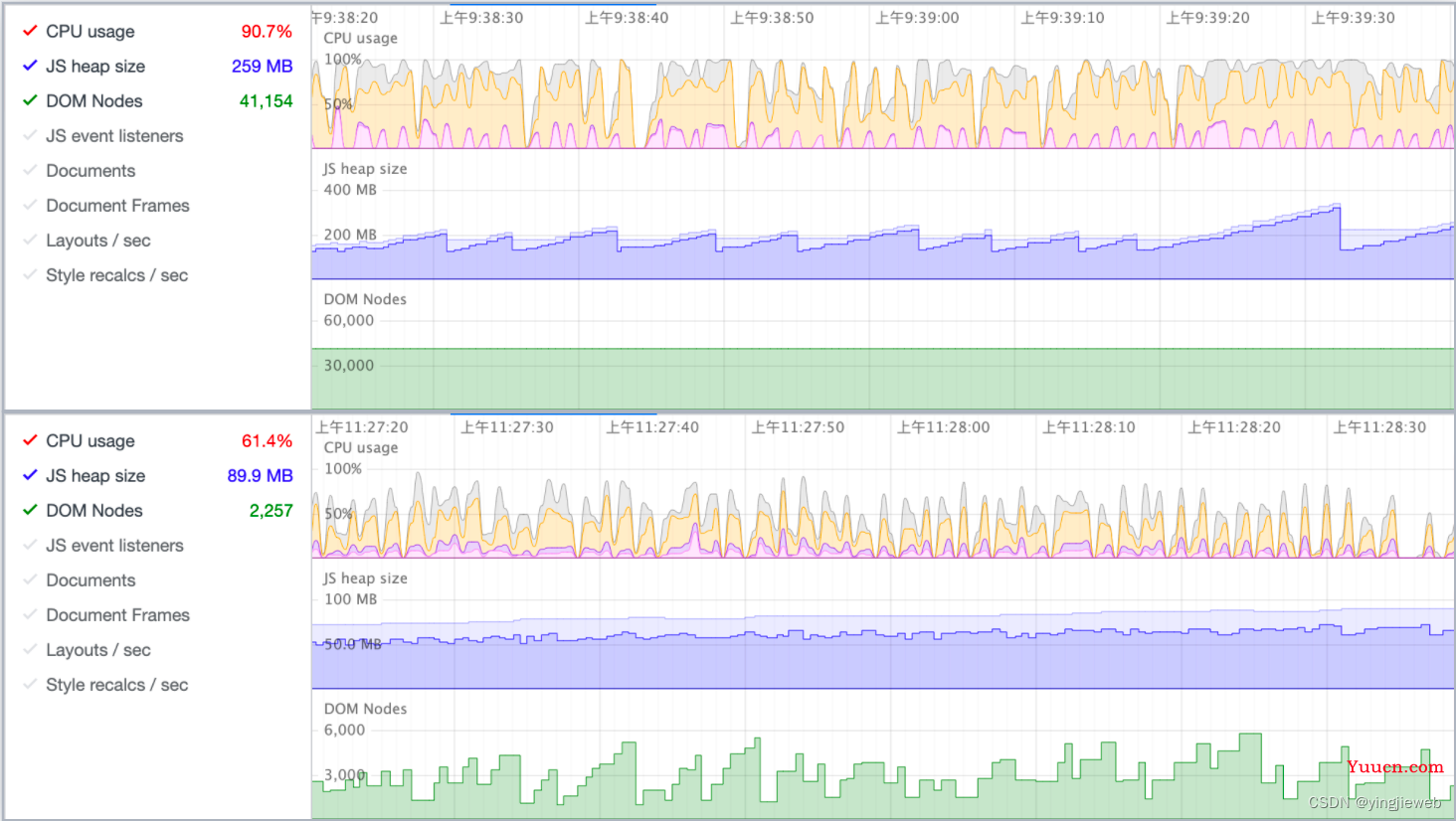Image resolution: width=1456 pixels, height=821 pixels.
Task: Enable Documents metric in lower monitor
Action: (30, 579)
